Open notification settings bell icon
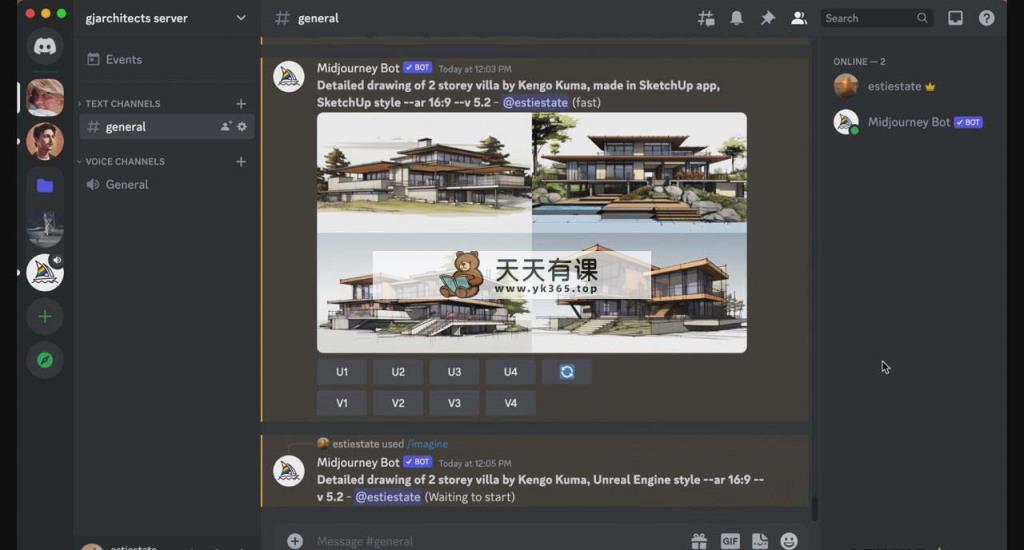Image resolution: width=1024 pixels, height=550 pixels. 737,18
